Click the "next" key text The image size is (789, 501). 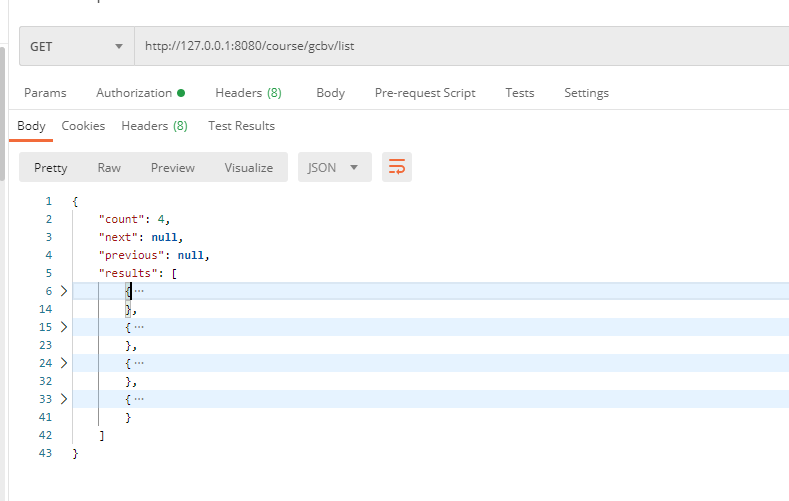click(x=118, y=237)
